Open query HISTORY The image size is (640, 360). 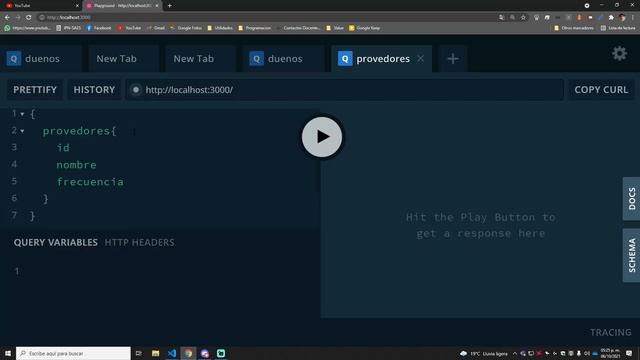tap(94, 90)
